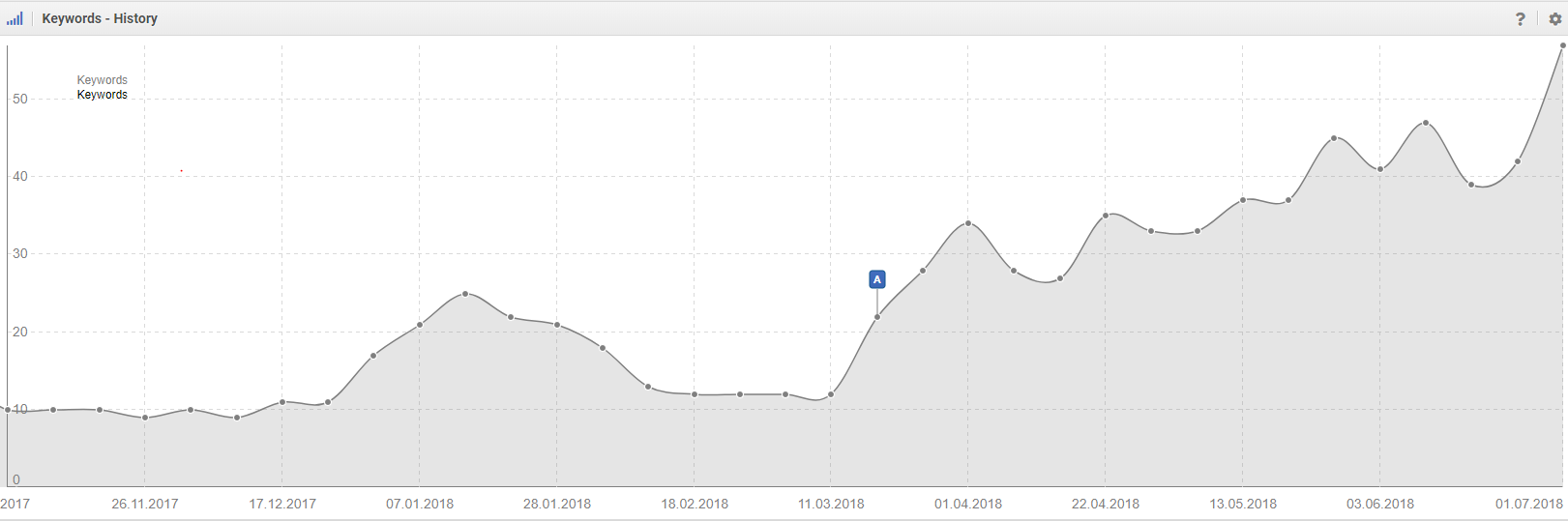Click the 30 value on the y-axis
The width and height of the screenshot is (1568, 521).
coord(20,254)
